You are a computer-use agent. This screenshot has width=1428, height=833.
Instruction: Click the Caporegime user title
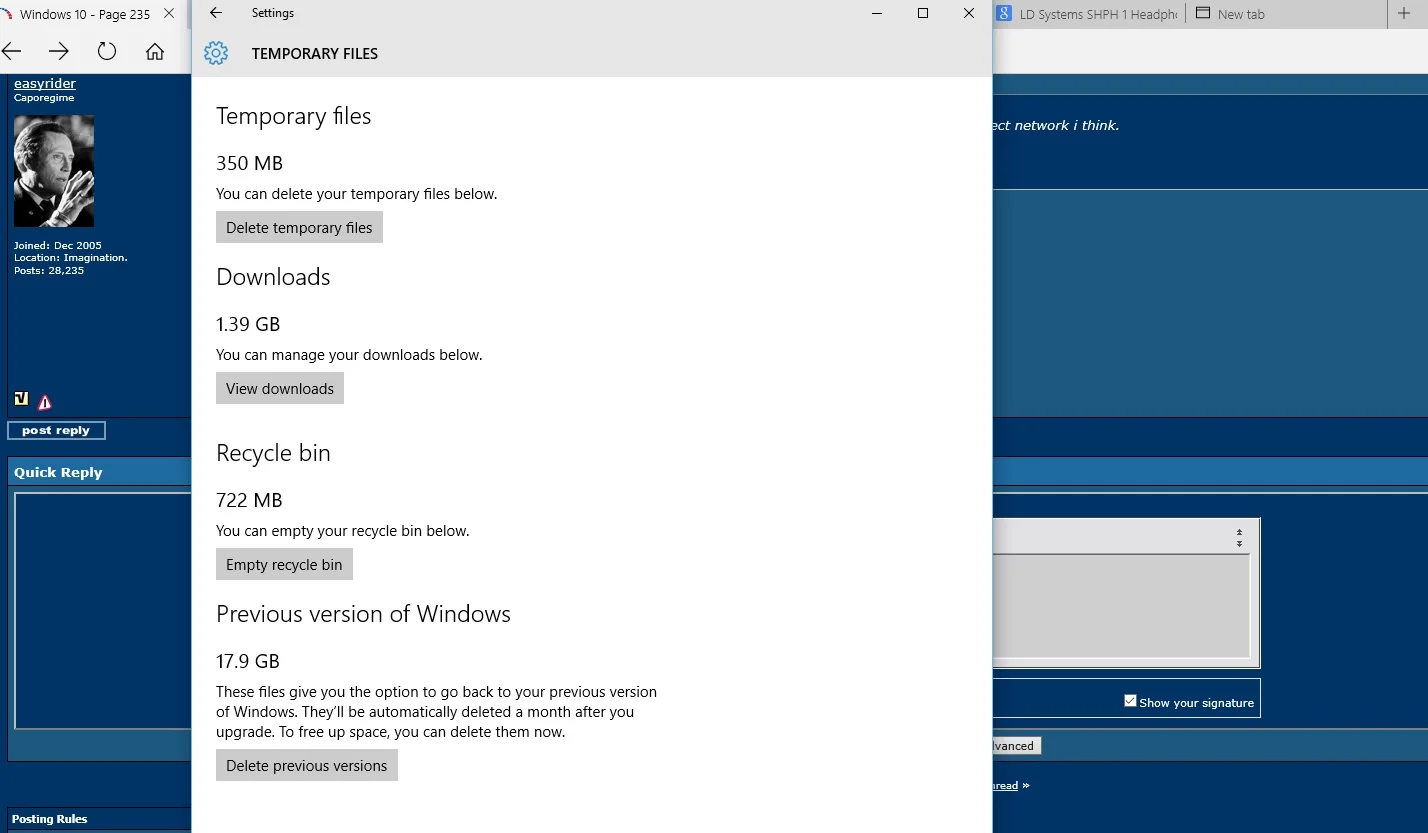(44, 98)
